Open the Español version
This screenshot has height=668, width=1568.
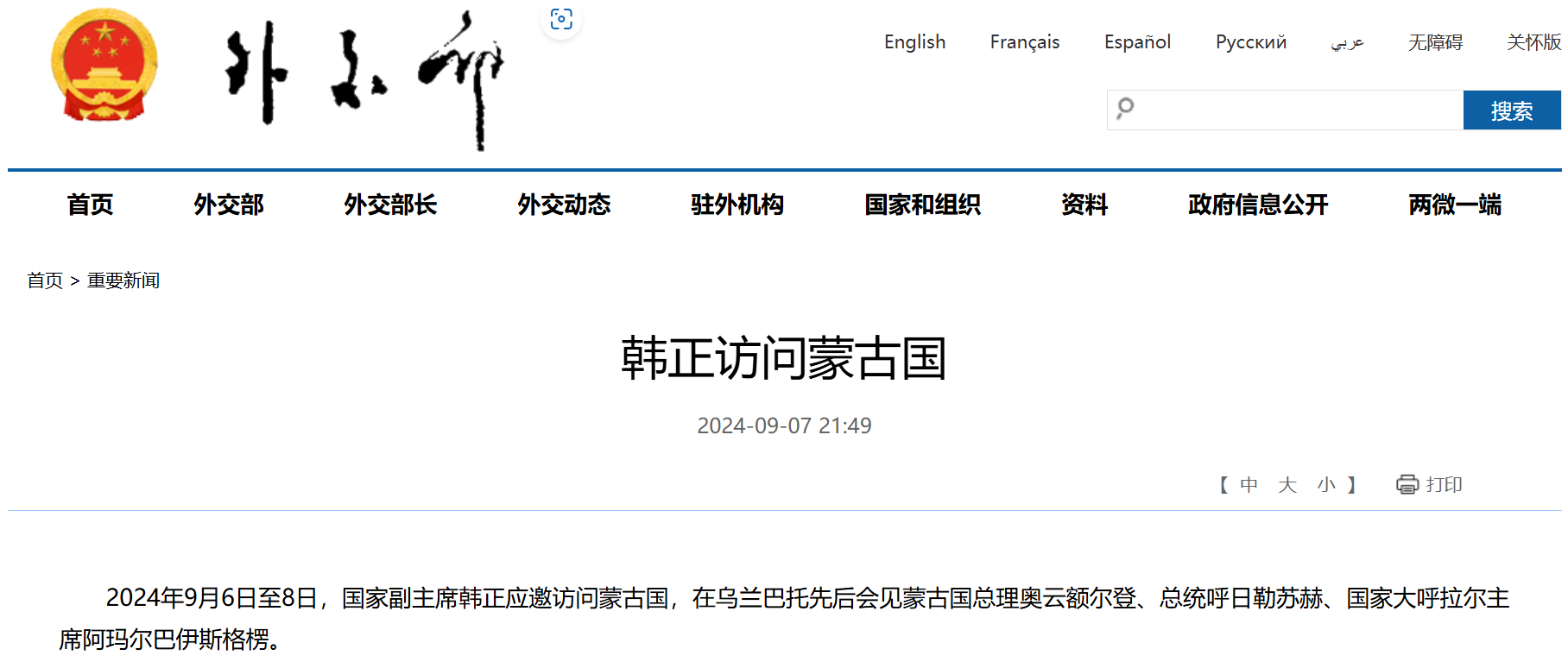[x=1137, y=42]
